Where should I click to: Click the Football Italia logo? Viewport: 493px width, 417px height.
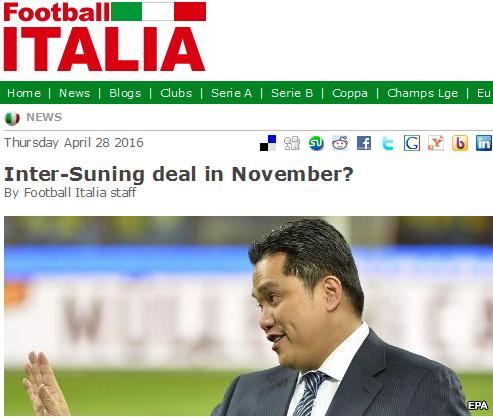tap(104, 36)
